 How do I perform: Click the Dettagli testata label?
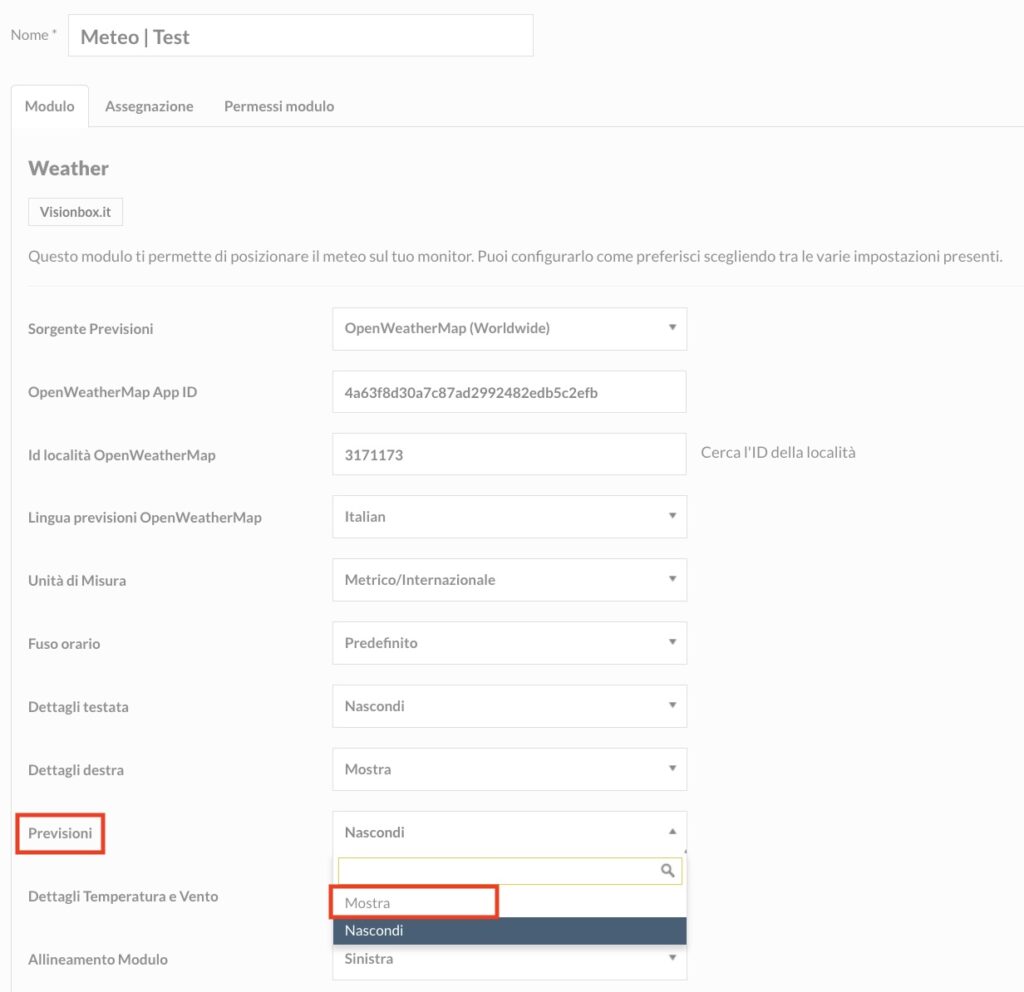(78, 707)
